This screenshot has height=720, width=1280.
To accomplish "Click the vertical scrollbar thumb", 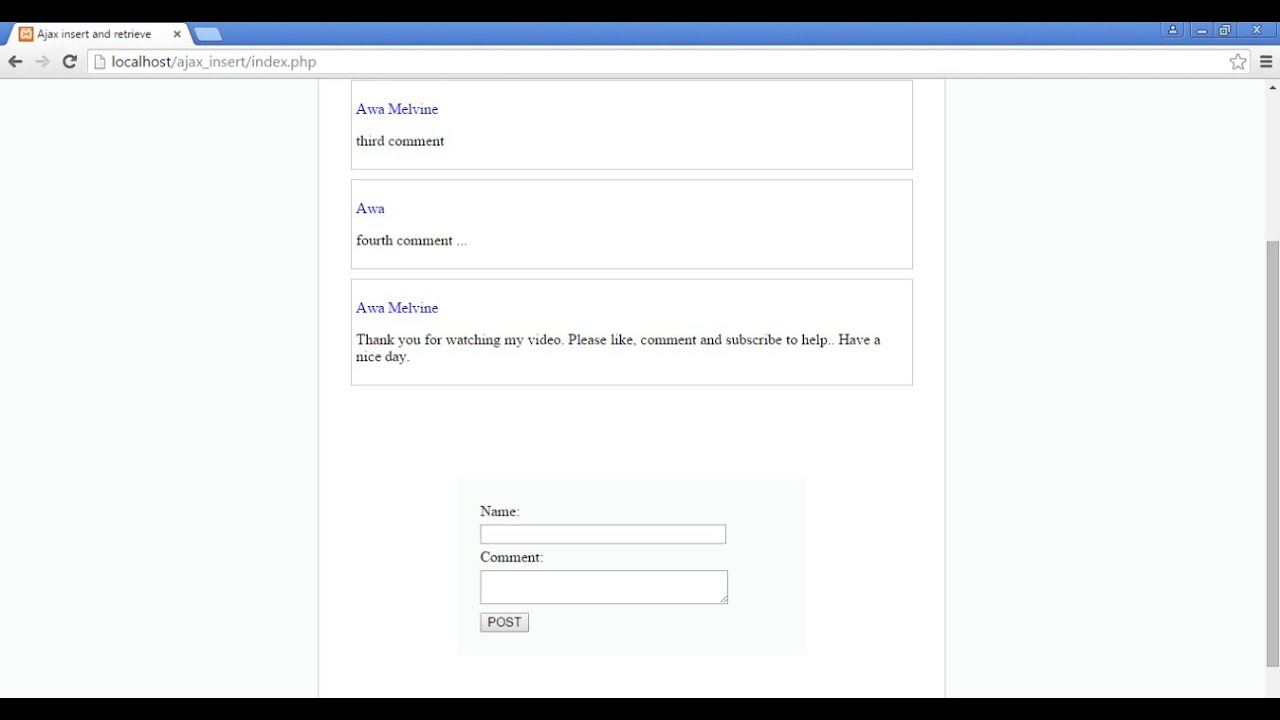I will (1272, 454).
